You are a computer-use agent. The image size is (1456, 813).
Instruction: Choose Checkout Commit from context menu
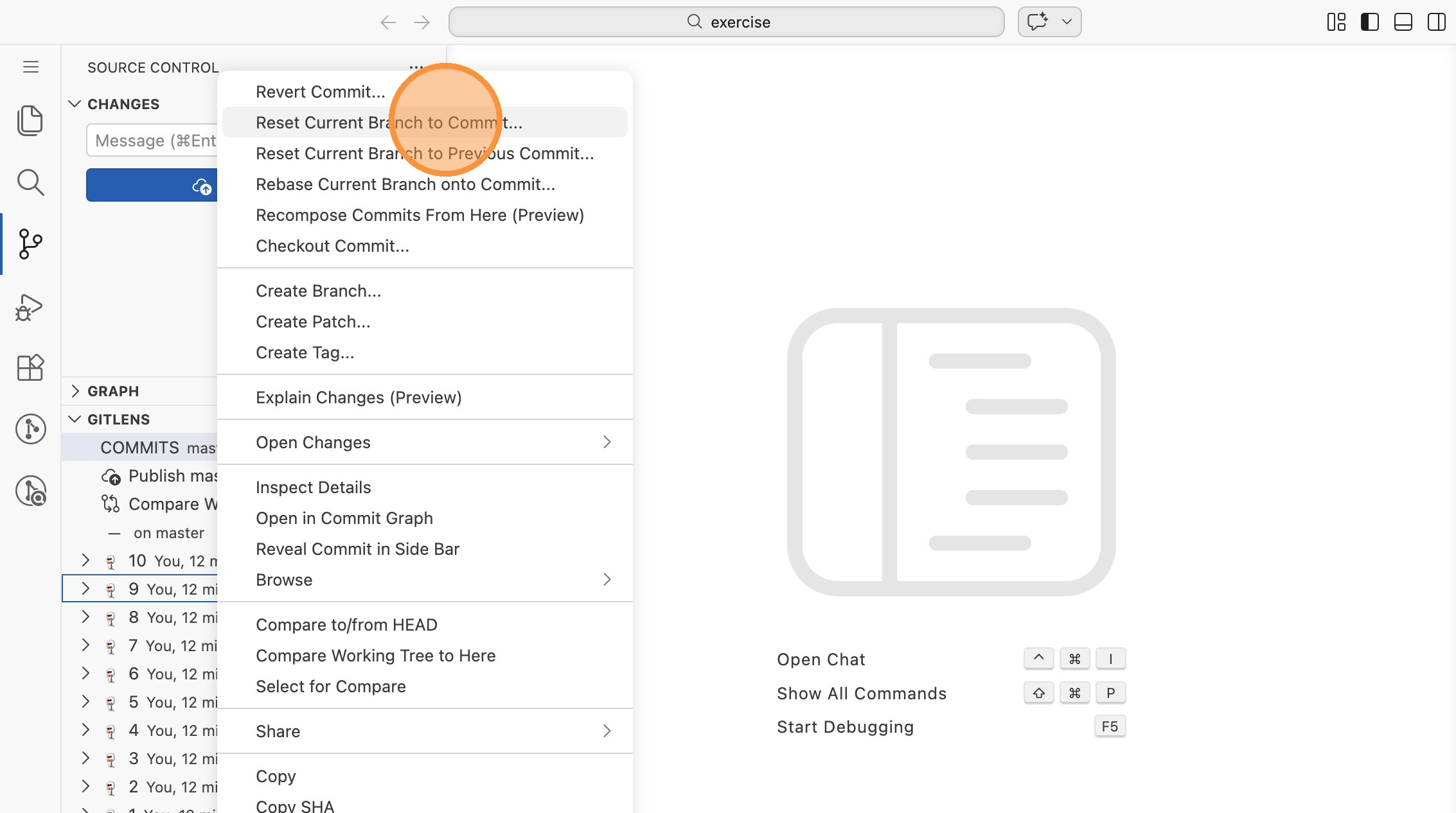(x=332, y=246)
